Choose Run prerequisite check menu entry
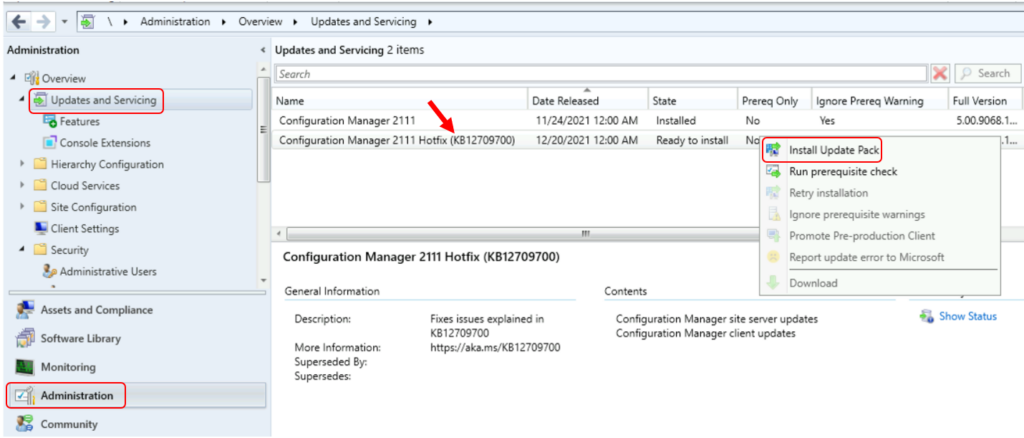The image size is (1024, 438). [843, 172]
